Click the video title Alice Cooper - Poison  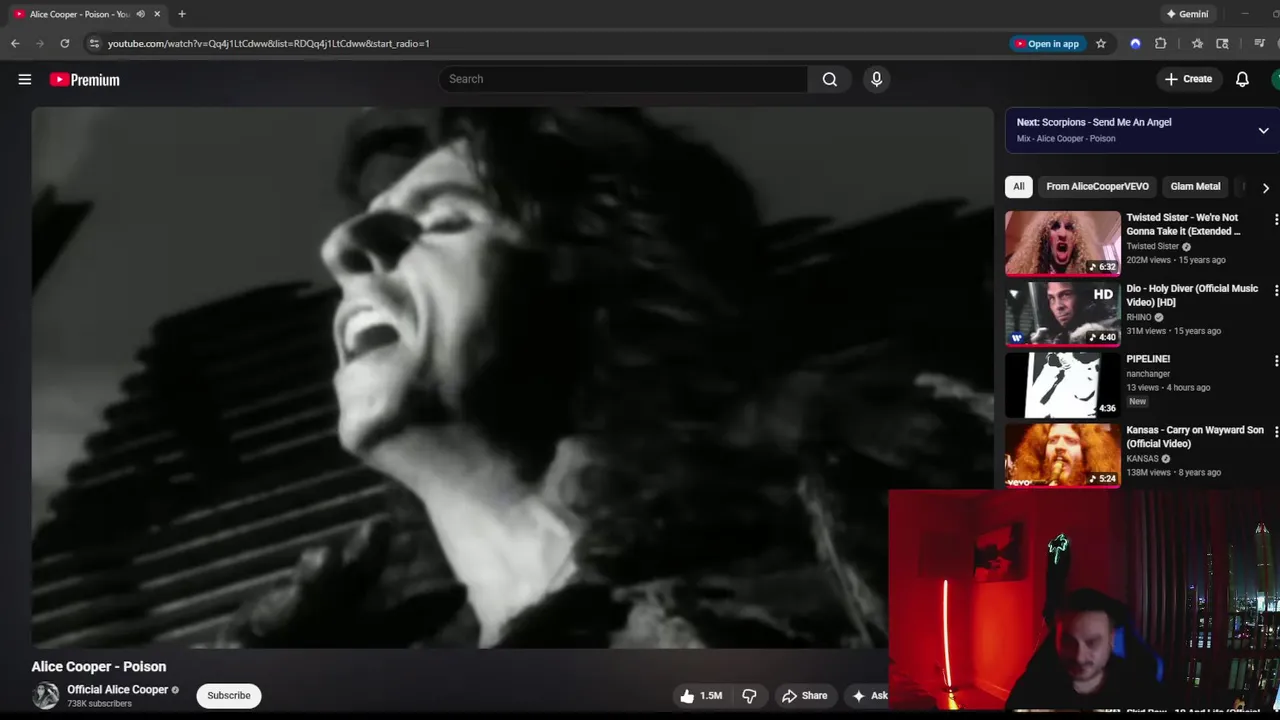99,667
